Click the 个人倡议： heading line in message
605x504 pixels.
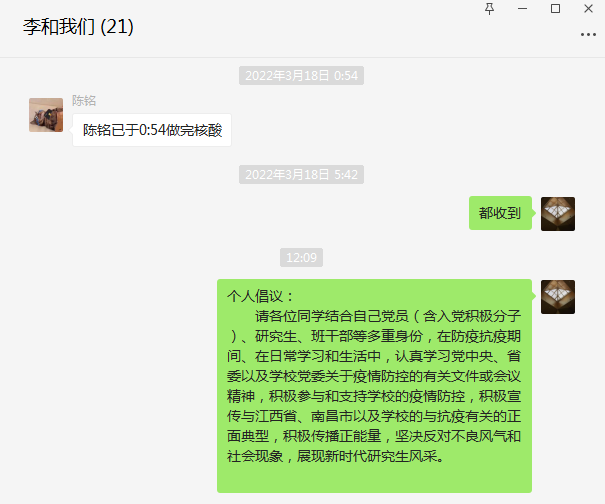[260, 296]
